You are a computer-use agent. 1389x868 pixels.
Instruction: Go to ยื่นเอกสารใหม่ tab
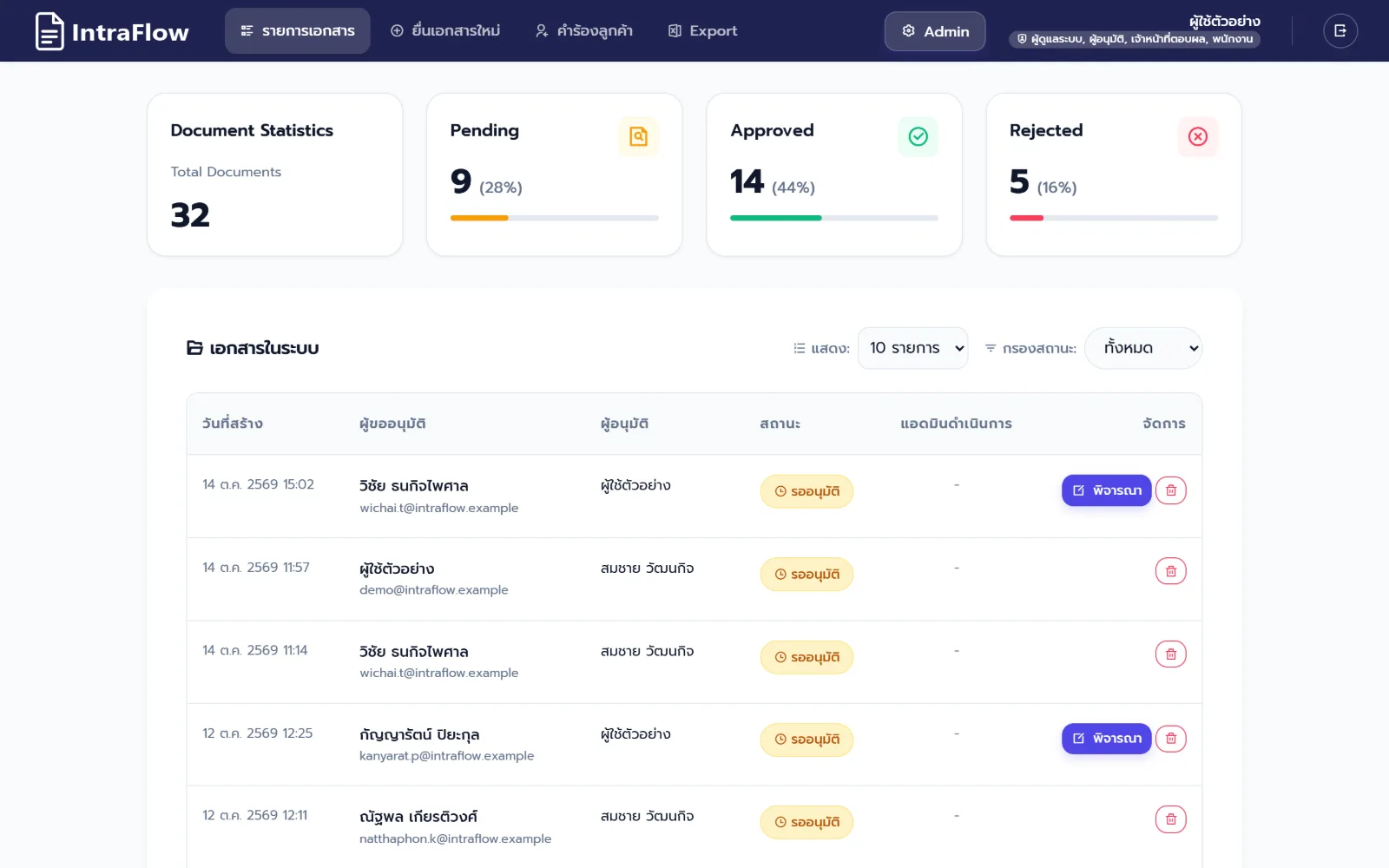click(445, 31)
